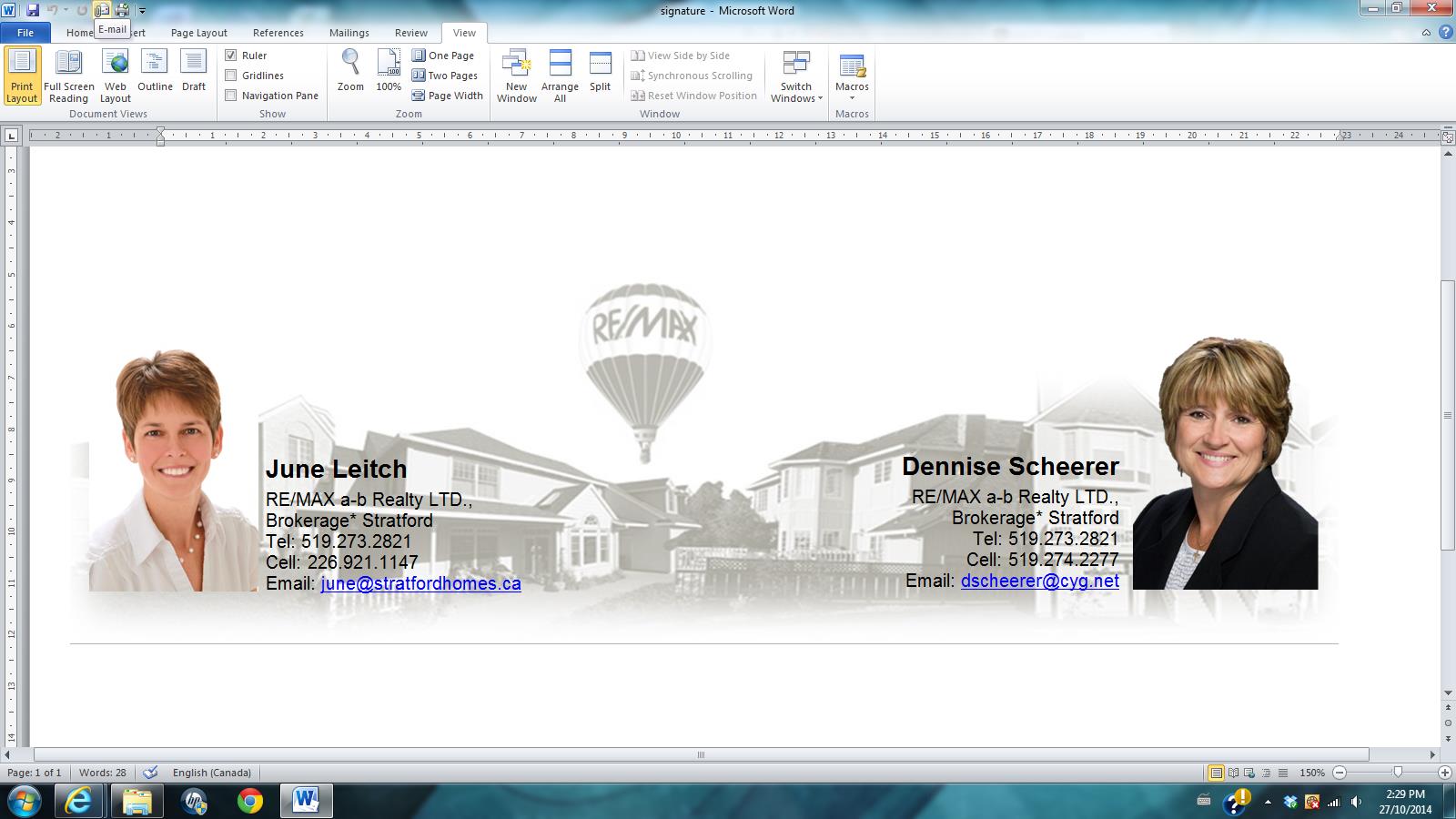Select Print Layout status bar view icon
This screenshot has height=819, width=1456.
[x=1216, y=773]
